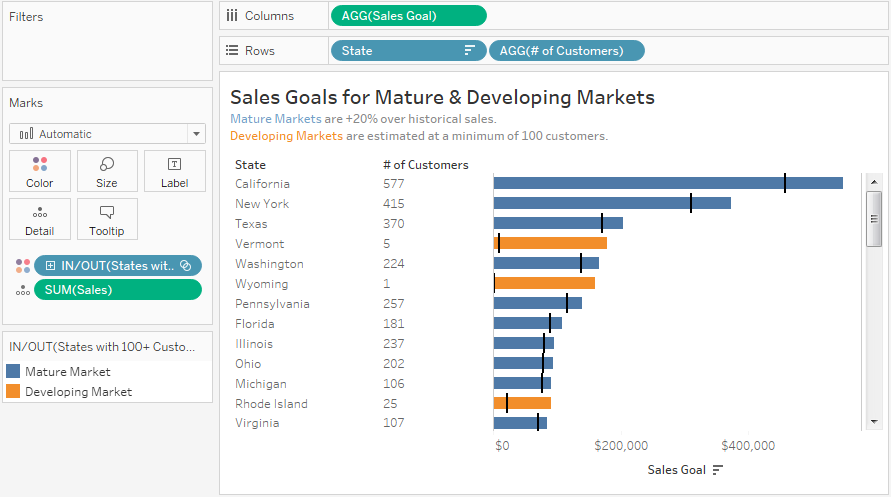Click the sort icon on State pill

(470, 51)
